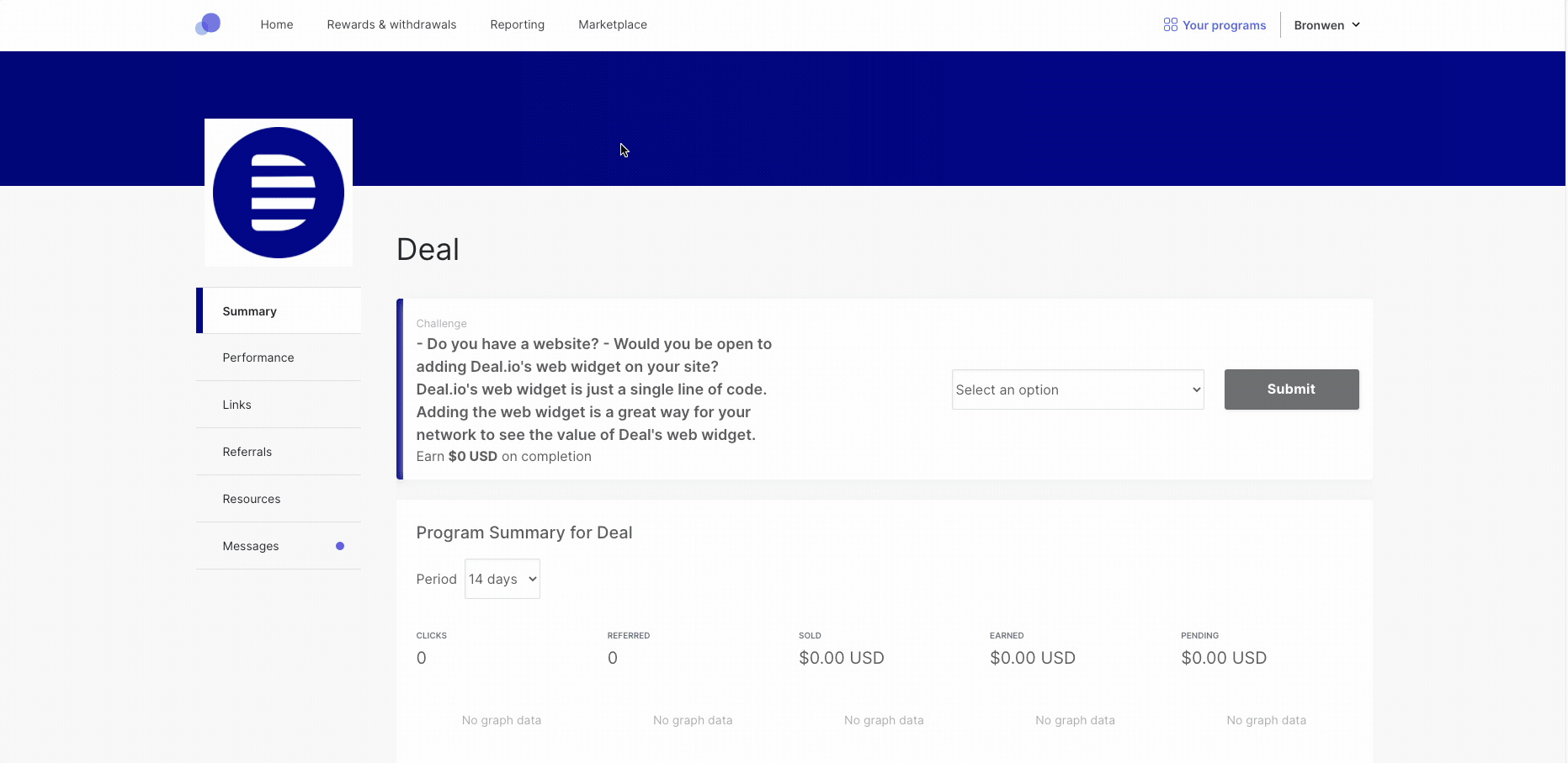
Task: Go to Home in top navigation
Action: [277, 24]
